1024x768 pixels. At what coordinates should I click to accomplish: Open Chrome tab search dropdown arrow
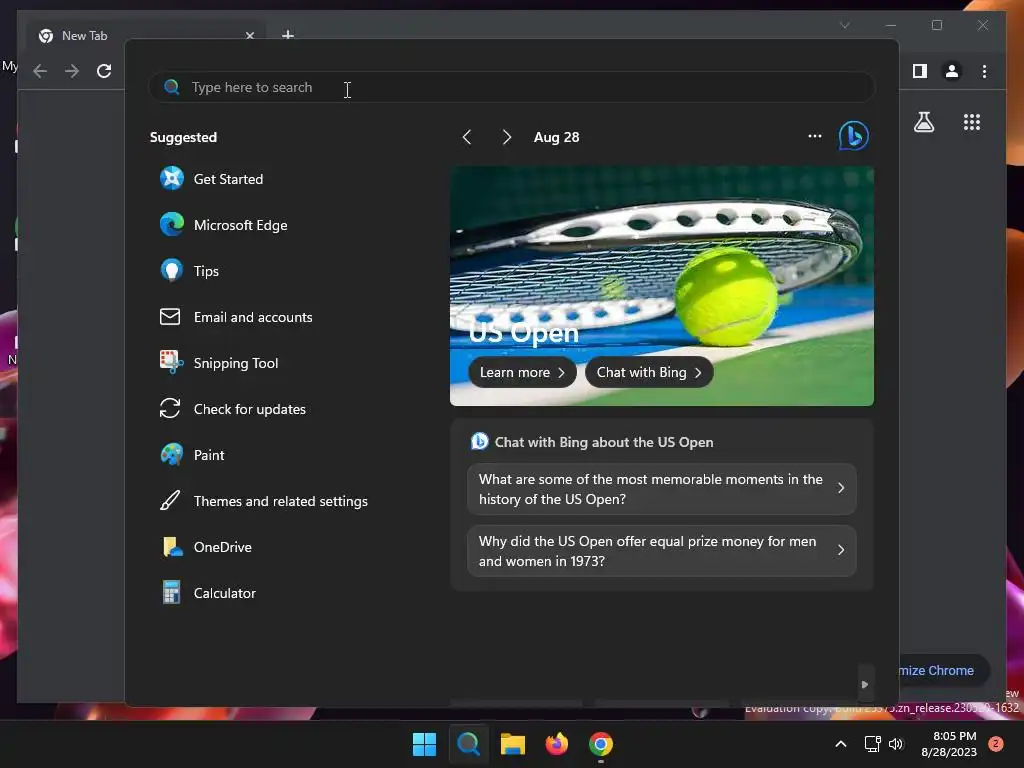(x=844, y=25)
